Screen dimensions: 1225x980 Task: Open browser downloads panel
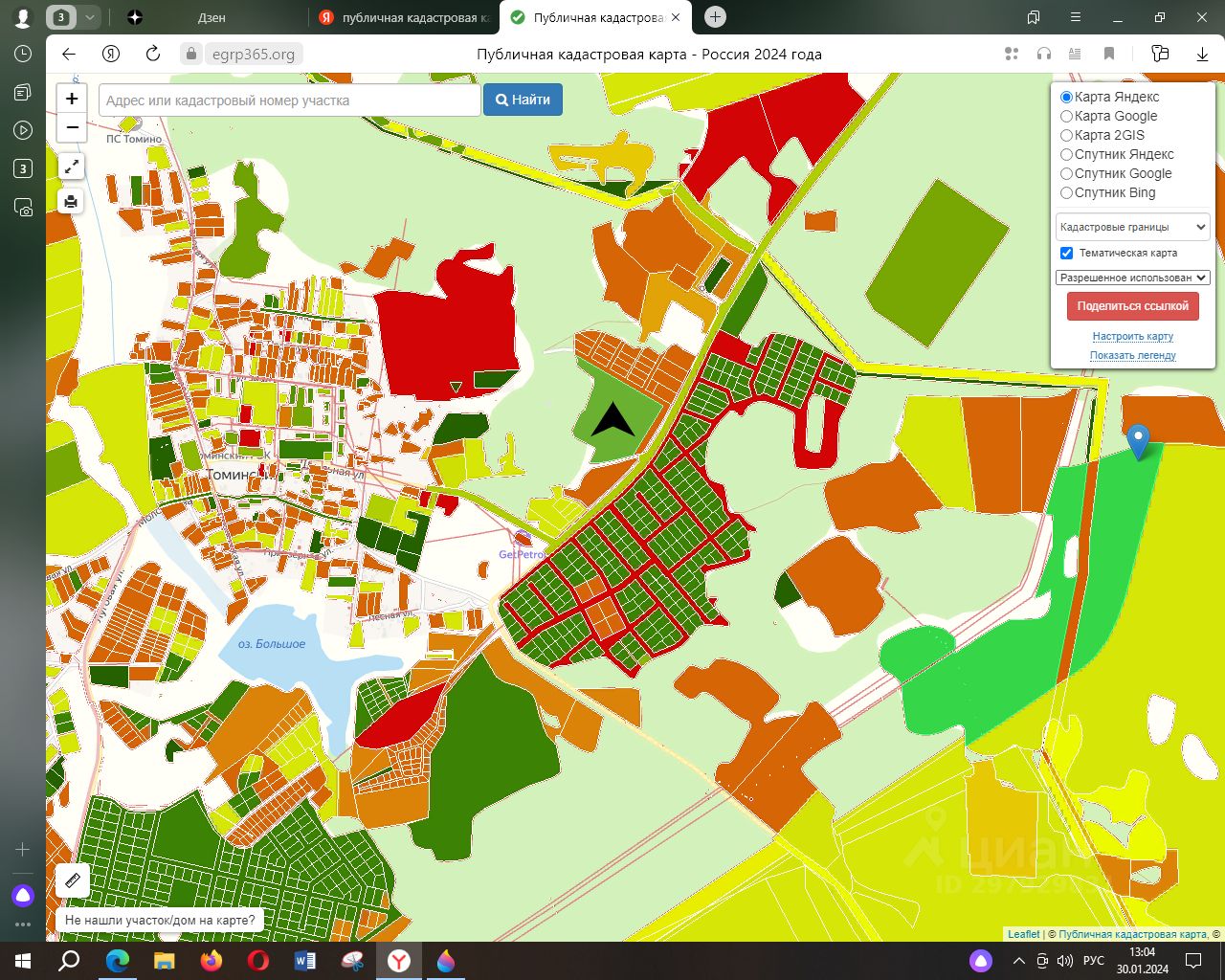point(1202,55)
